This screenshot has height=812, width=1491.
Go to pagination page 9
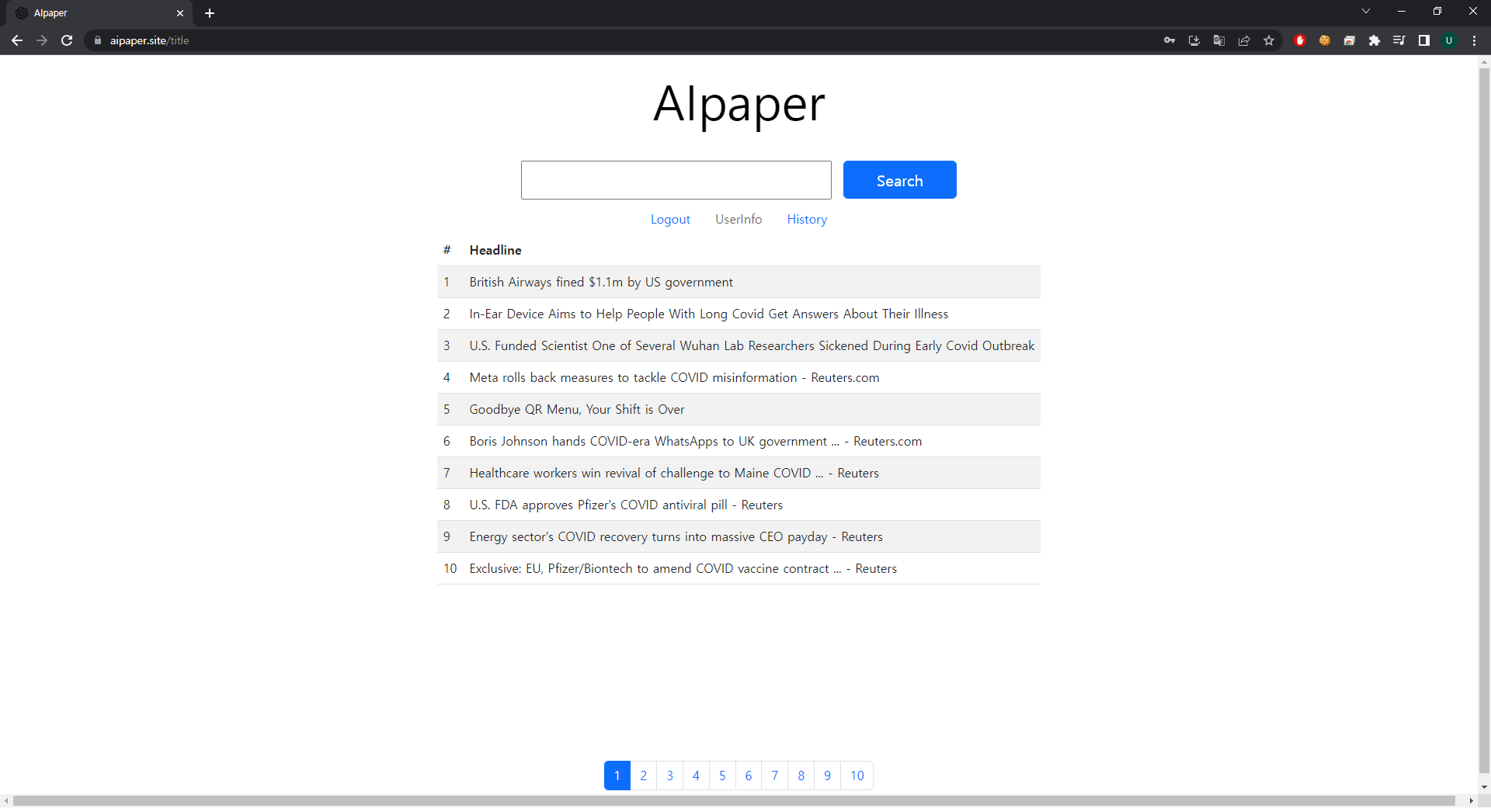(828, 776)
